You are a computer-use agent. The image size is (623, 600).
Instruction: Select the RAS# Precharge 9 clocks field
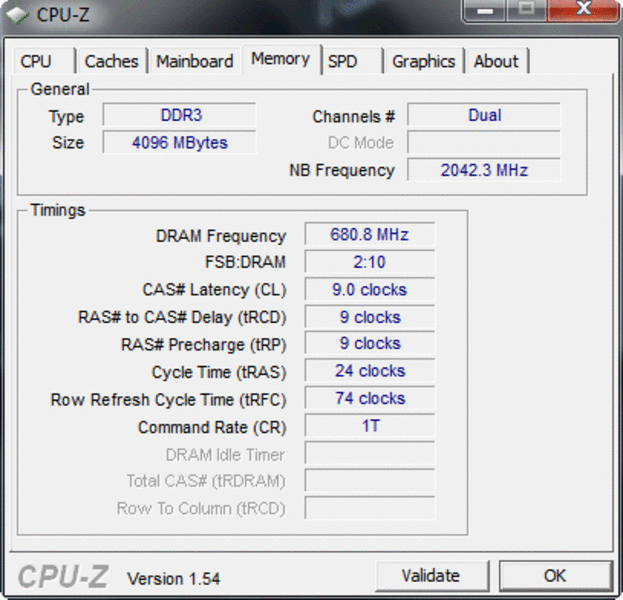pos(370,343)
